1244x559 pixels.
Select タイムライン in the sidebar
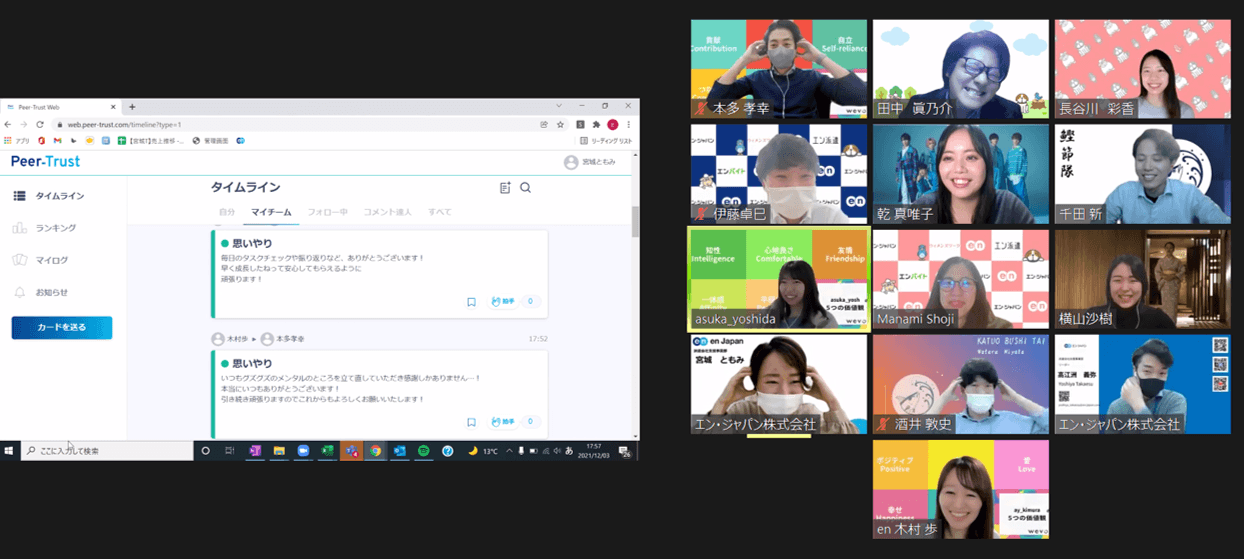[x=59, y=196]
